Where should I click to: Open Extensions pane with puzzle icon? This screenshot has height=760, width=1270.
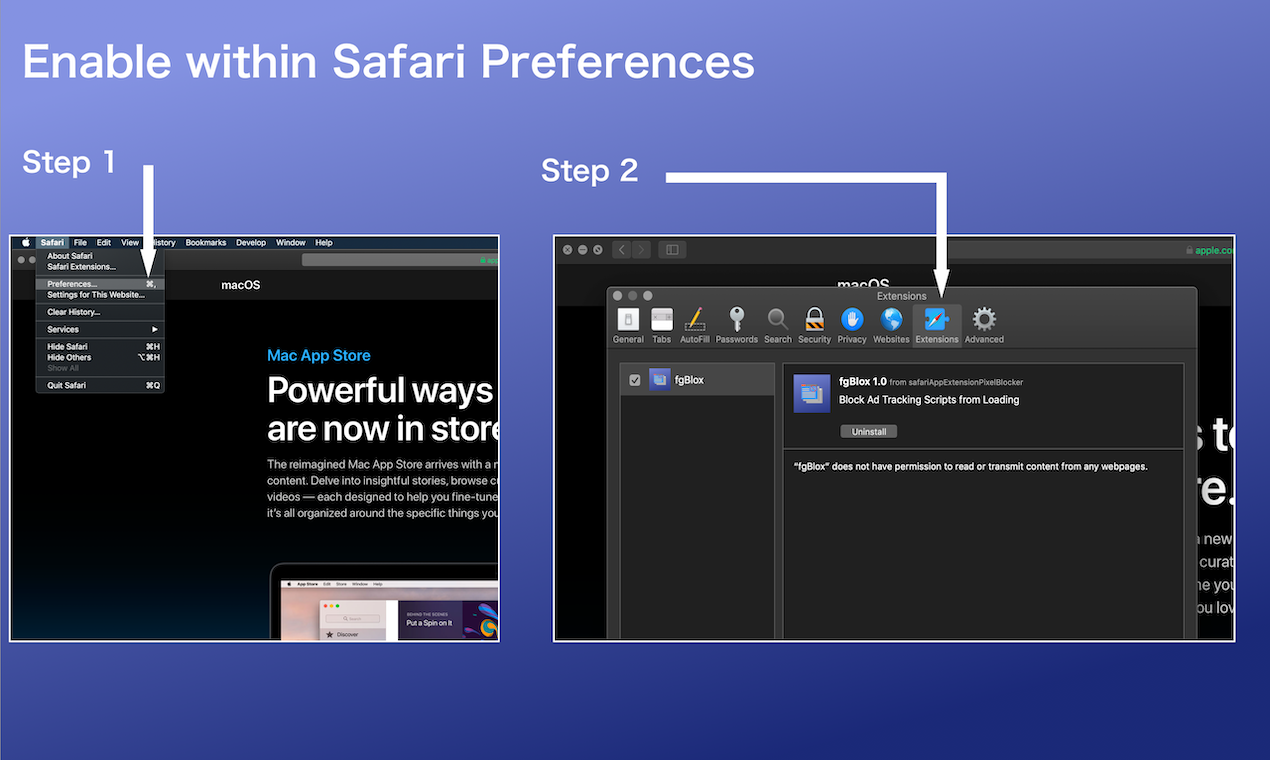click(937, 326)
